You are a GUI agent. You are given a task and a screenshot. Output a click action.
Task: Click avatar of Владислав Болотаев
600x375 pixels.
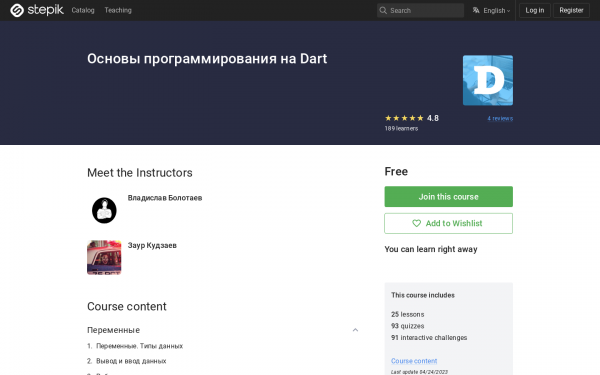[x=104, y=210]
